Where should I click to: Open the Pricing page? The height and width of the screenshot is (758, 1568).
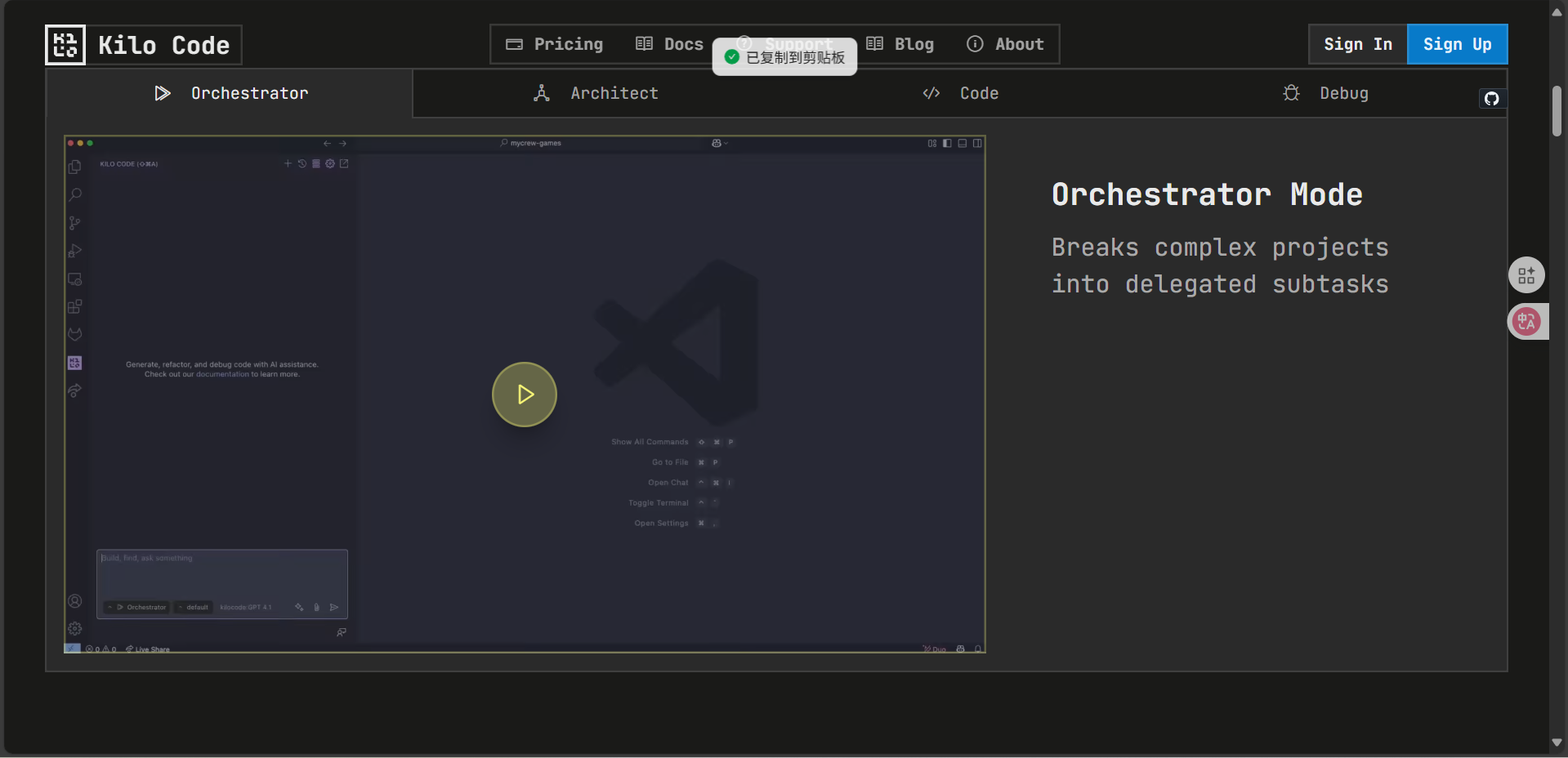(x=554, y=44)
